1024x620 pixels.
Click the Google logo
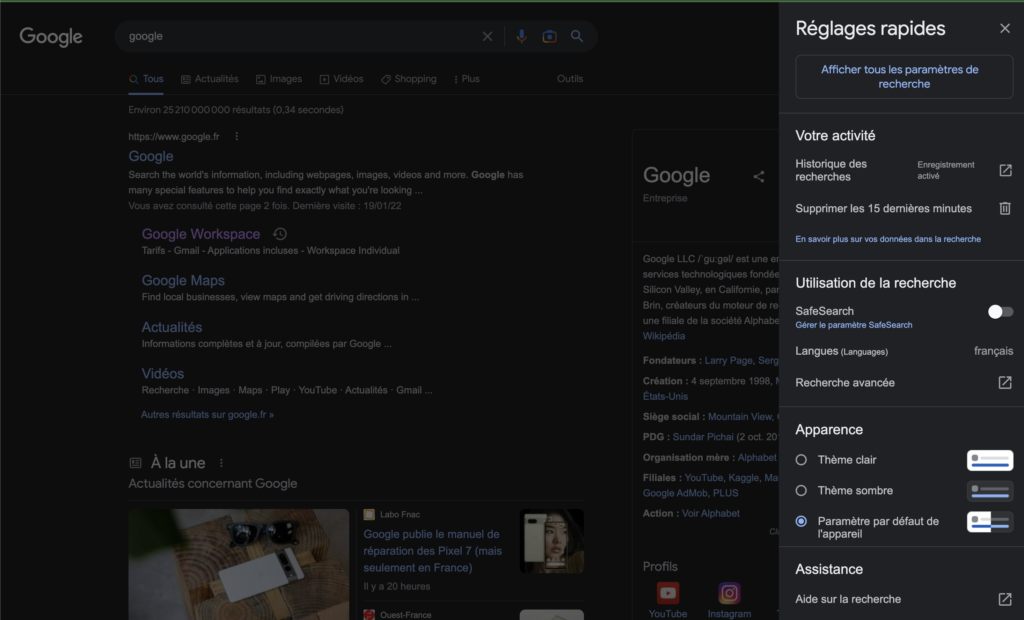pyautogui.click(x=51, y=37)
